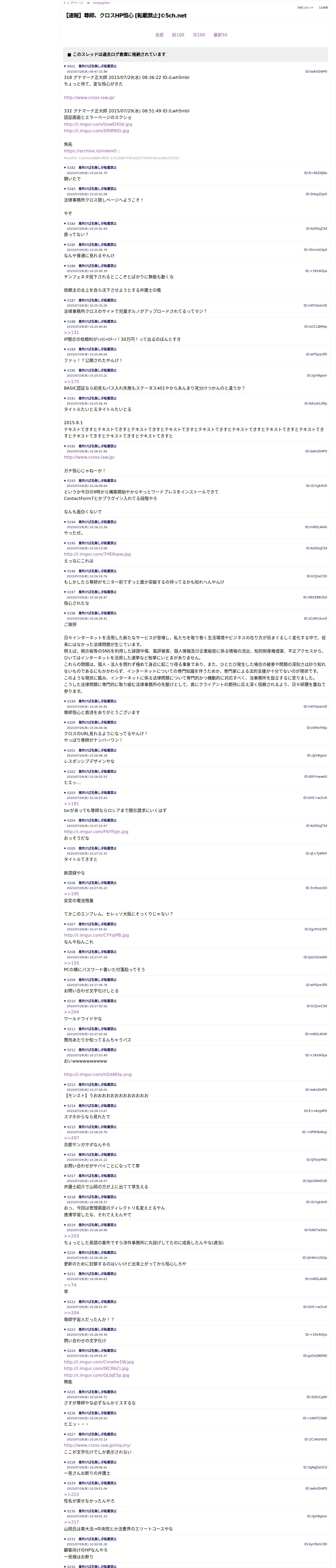Jump to next hundred posts 次100
This screenshot has height=1568, width=336.
(x=199, y=35)
